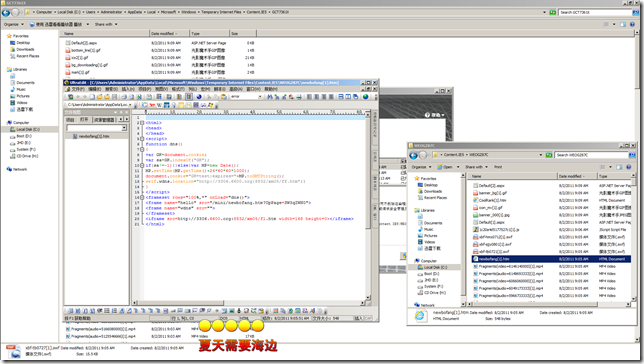Open the filter dropdown in UltraEdit file panel
Screen dimensions: 644x364
click(x=124, y=128)
